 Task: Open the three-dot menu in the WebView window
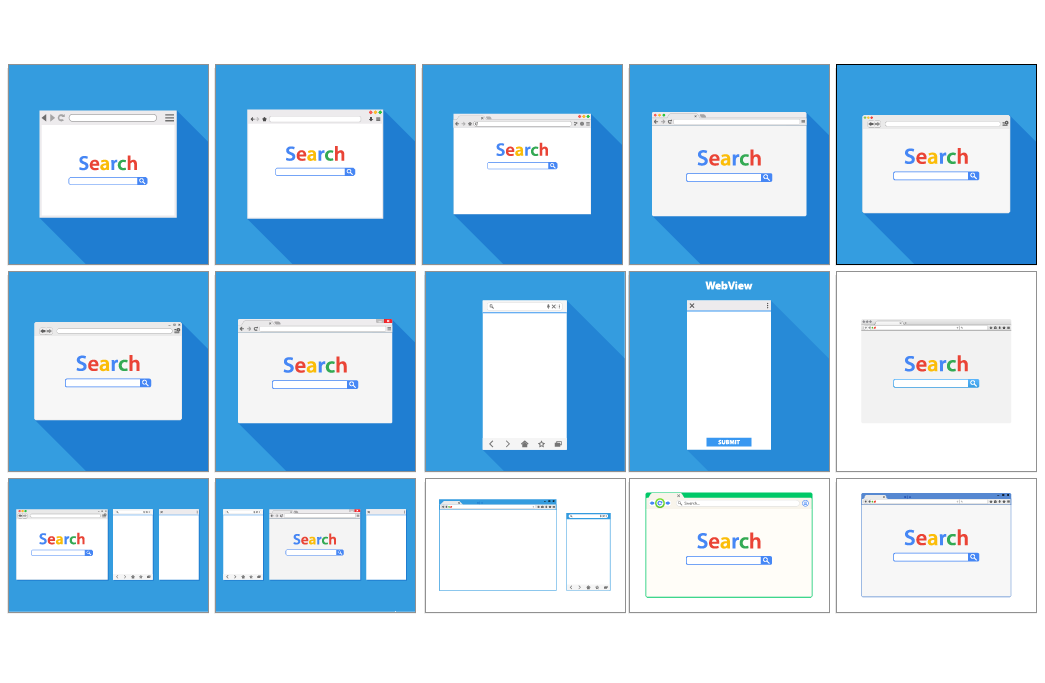[x=767, y=306]
